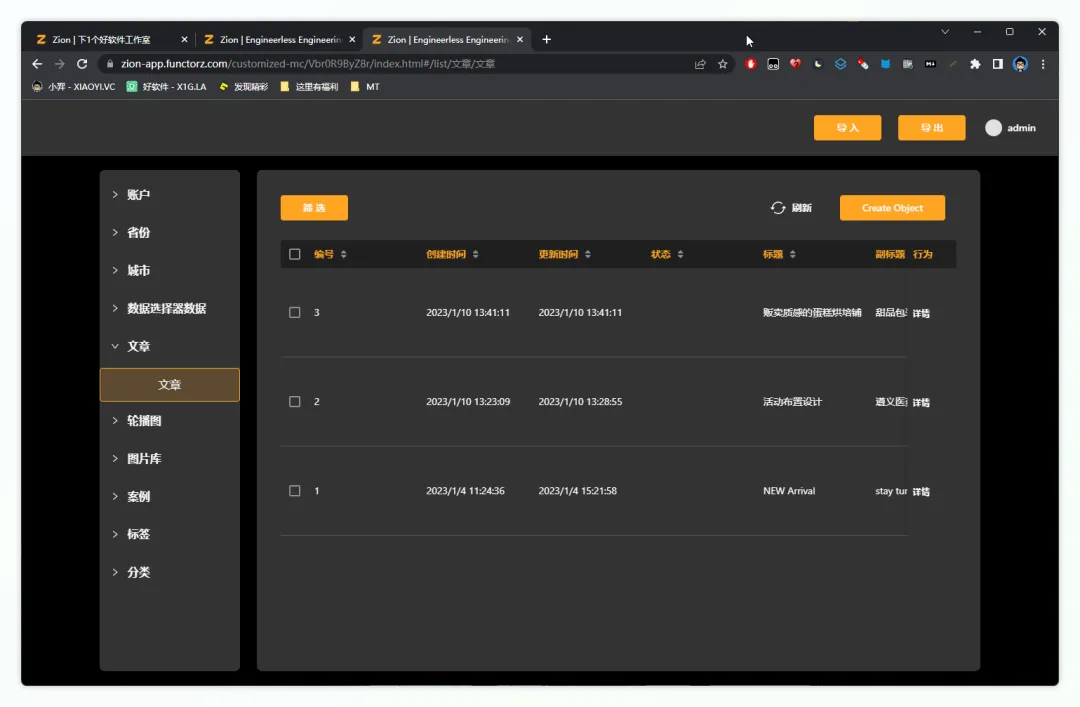Click the admin avatar circle
The height and width of the screenshot is (707, 1080).
[x=993, y=128]
